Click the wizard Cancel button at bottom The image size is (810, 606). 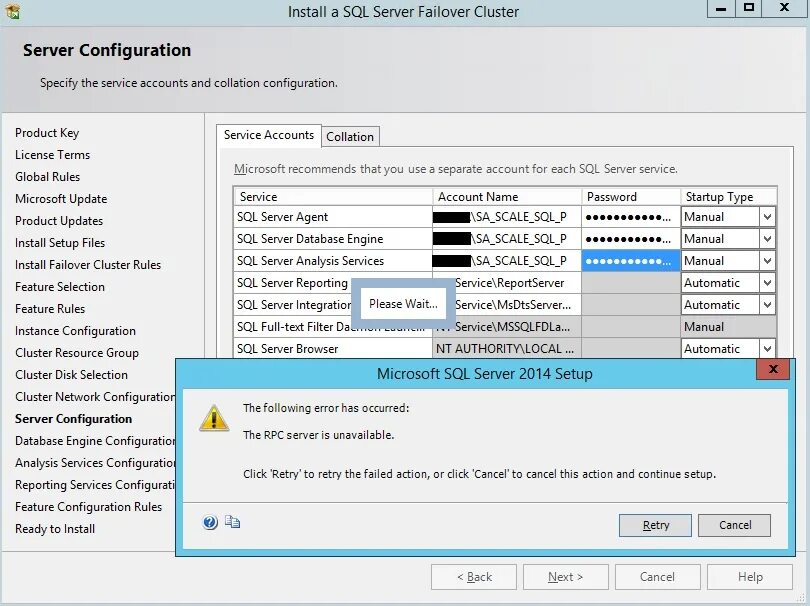pyautogui.click(x=658, y=577)
